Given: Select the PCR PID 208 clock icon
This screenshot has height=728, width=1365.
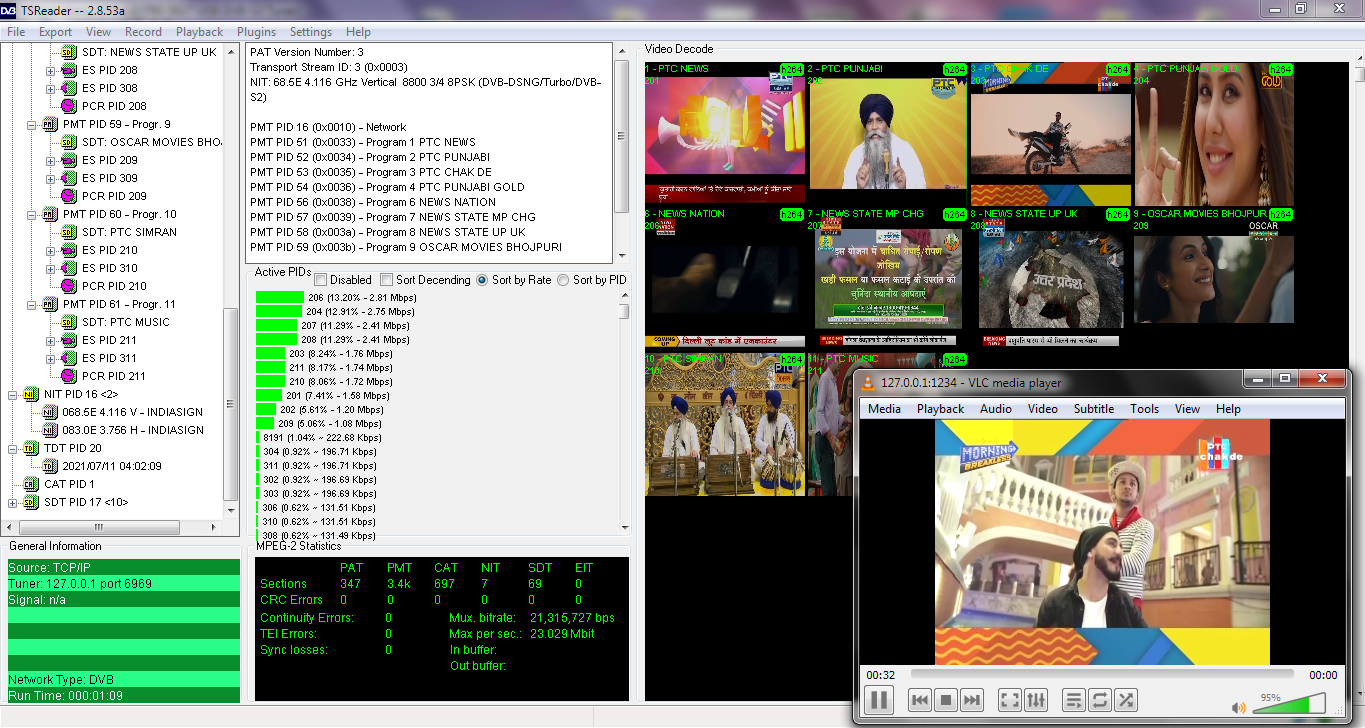Looking at the screenshot, I should point(68,106).
